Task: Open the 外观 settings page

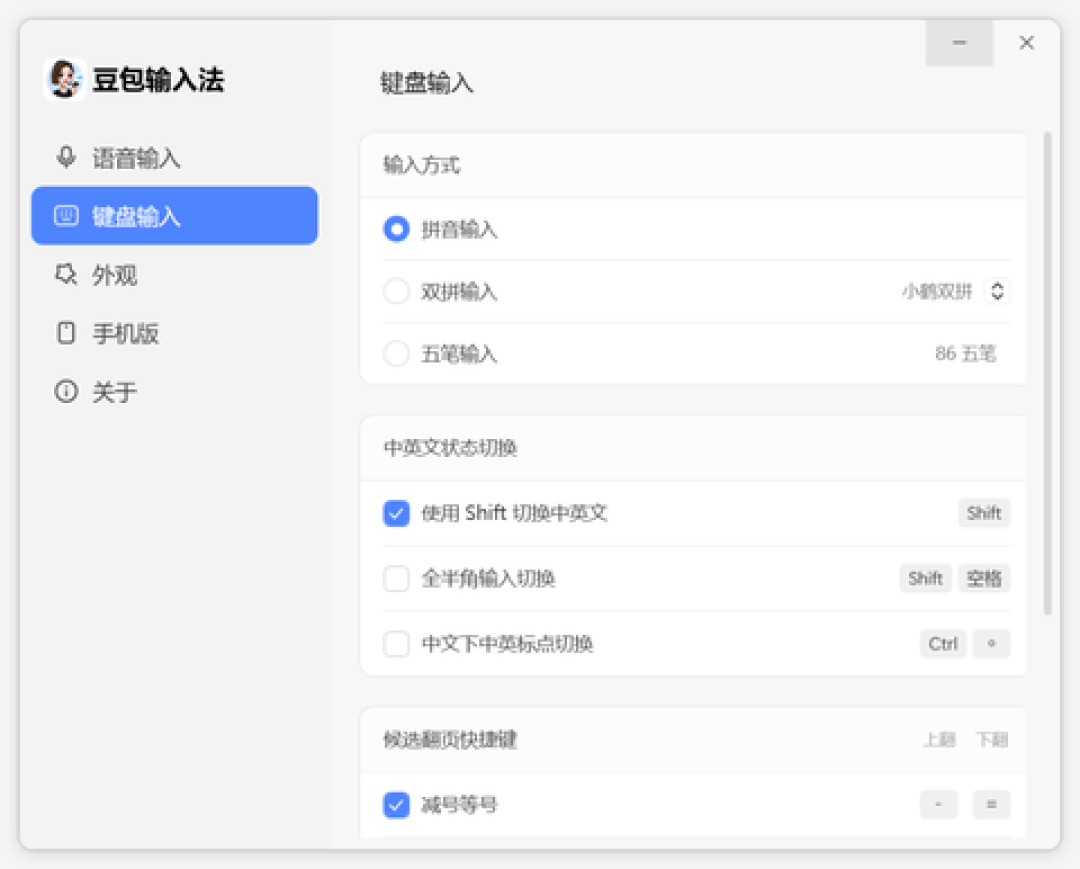Action: 174,274
